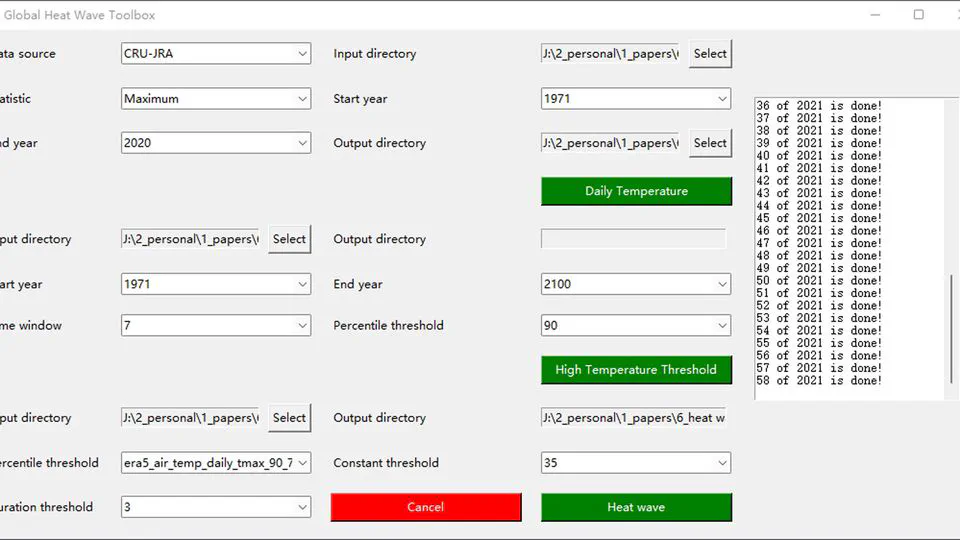
Task: Open the Percentile threshold 90 dropdown
Action: click(635, 325)
